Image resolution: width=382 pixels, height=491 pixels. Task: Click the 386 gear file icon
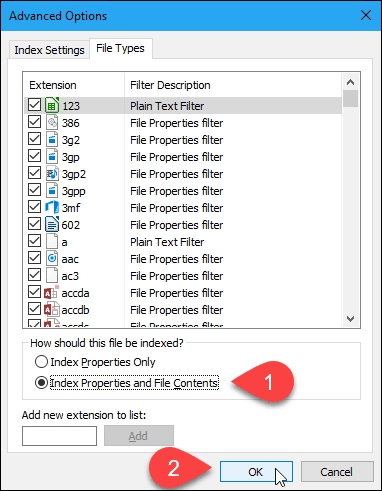tap(52, 123)
